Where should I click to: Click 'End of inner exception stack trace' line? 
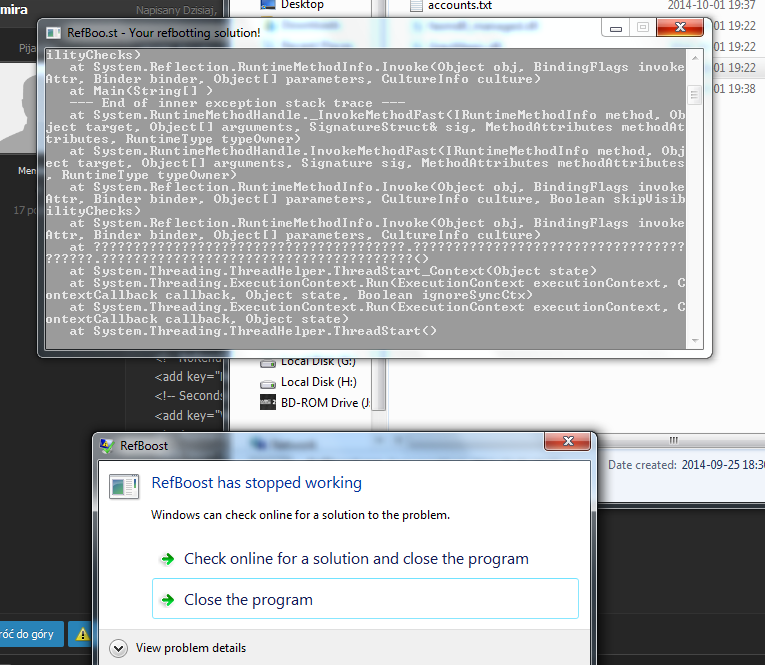coord(237,103)
